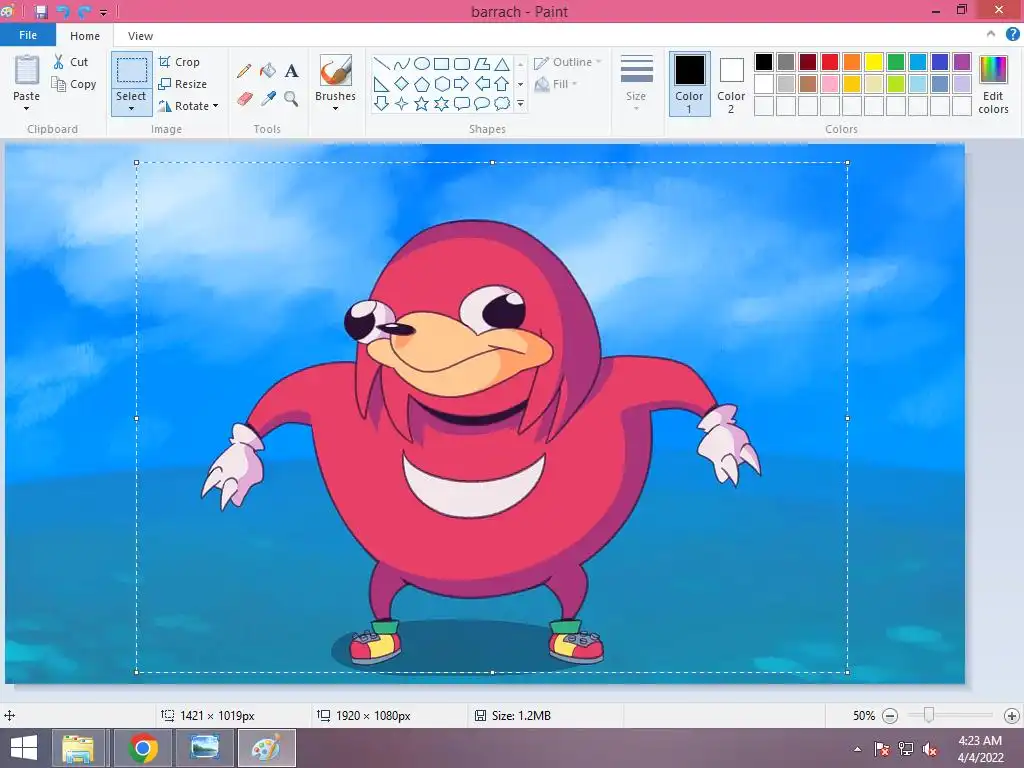The image size is (1024, 768).
Task: Choose the Down arrow shape
Action: coord(382,103)
